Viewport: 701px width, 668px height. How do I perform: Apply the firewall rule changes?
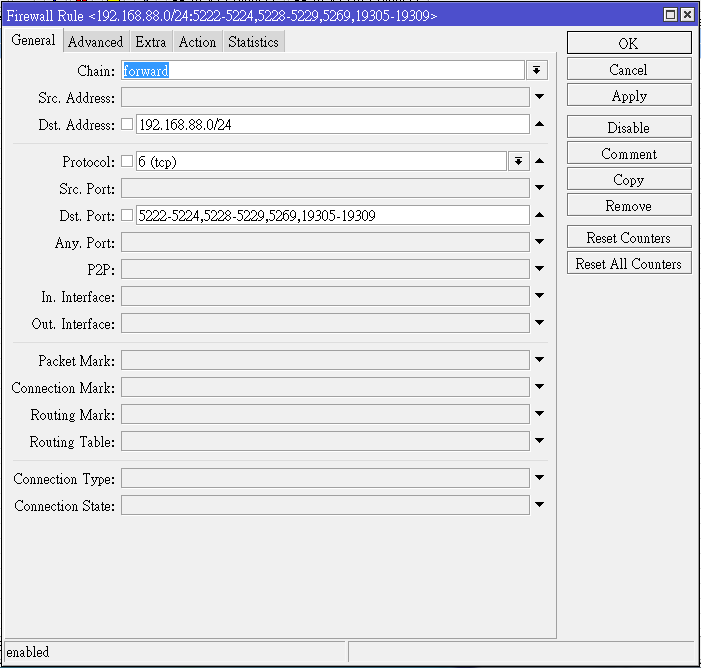(629, 95)
